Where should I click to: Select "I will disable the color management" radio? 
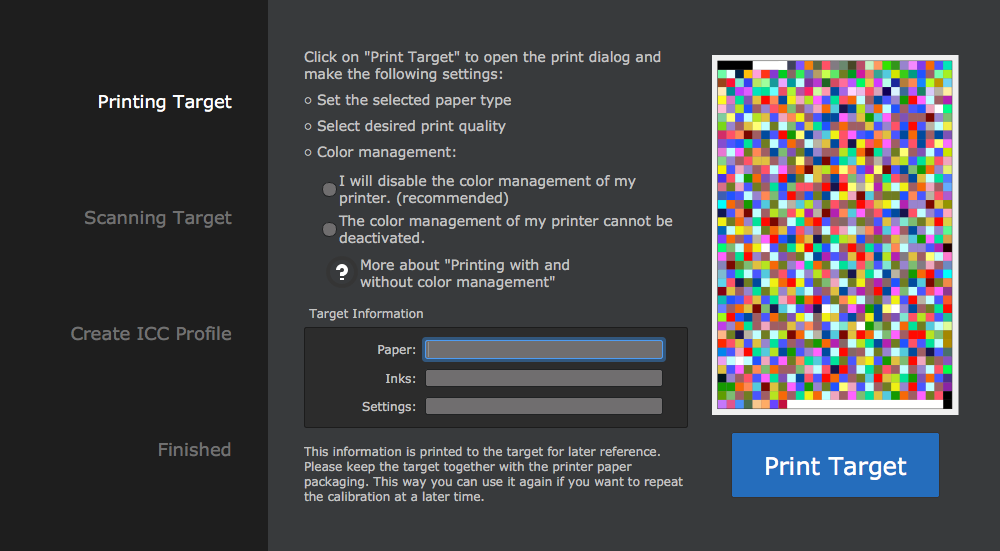329,189
